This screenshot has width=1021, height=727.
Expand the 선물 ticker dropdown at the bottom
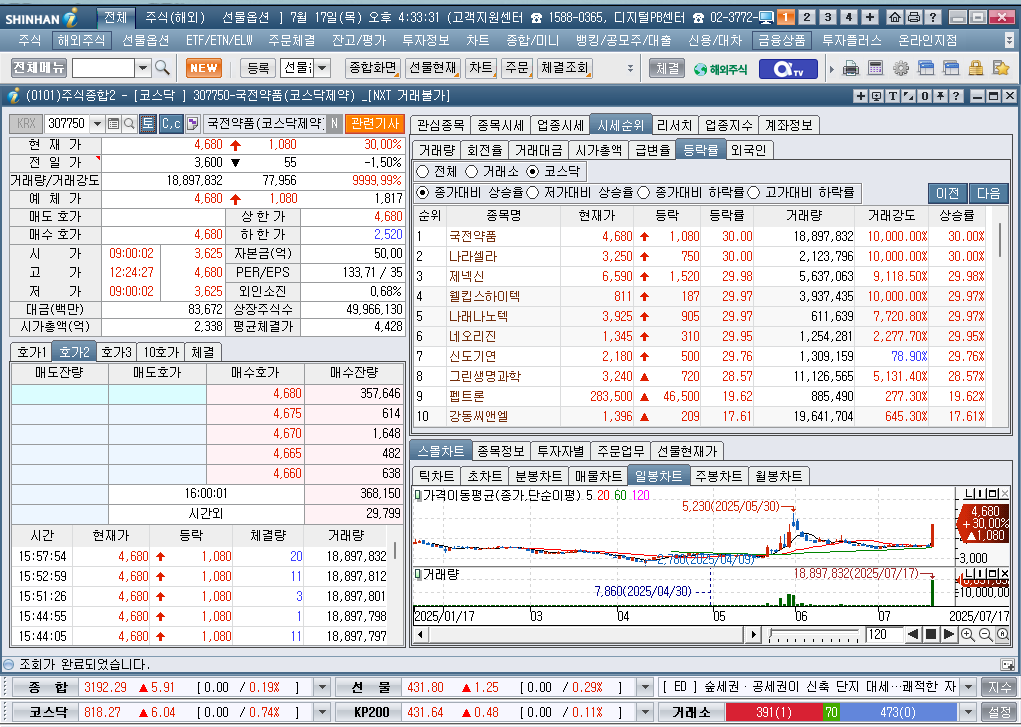(645, 687)
